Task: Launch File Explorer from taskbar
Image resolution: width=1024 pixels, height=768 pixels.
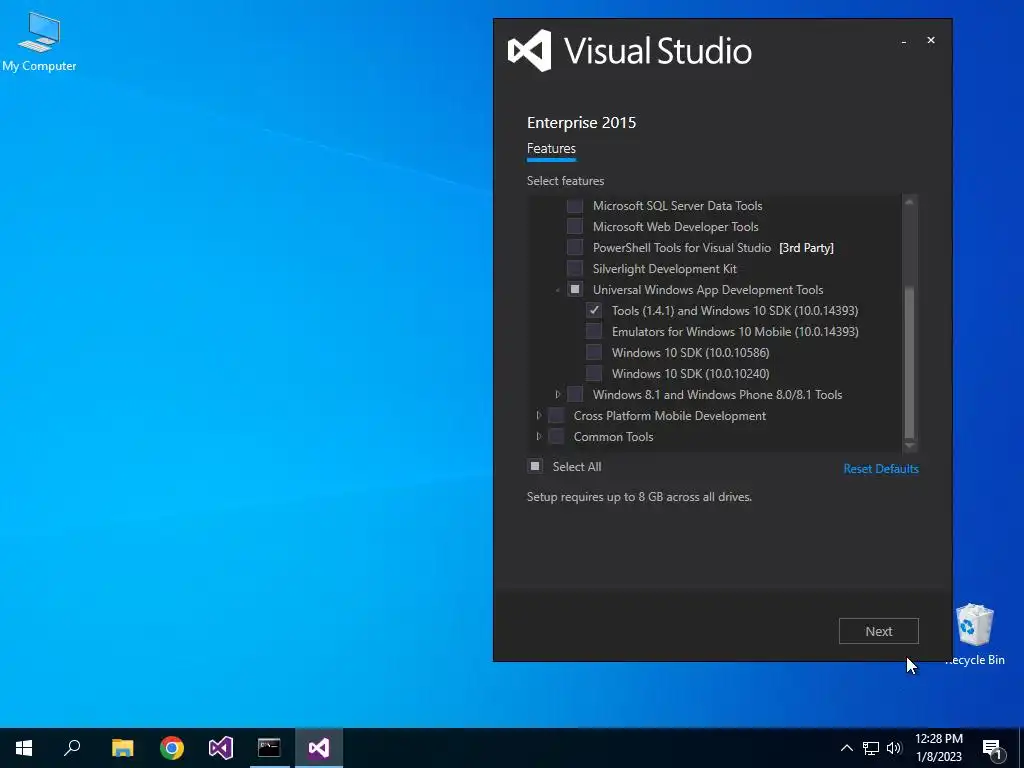Action: (122, 748)
